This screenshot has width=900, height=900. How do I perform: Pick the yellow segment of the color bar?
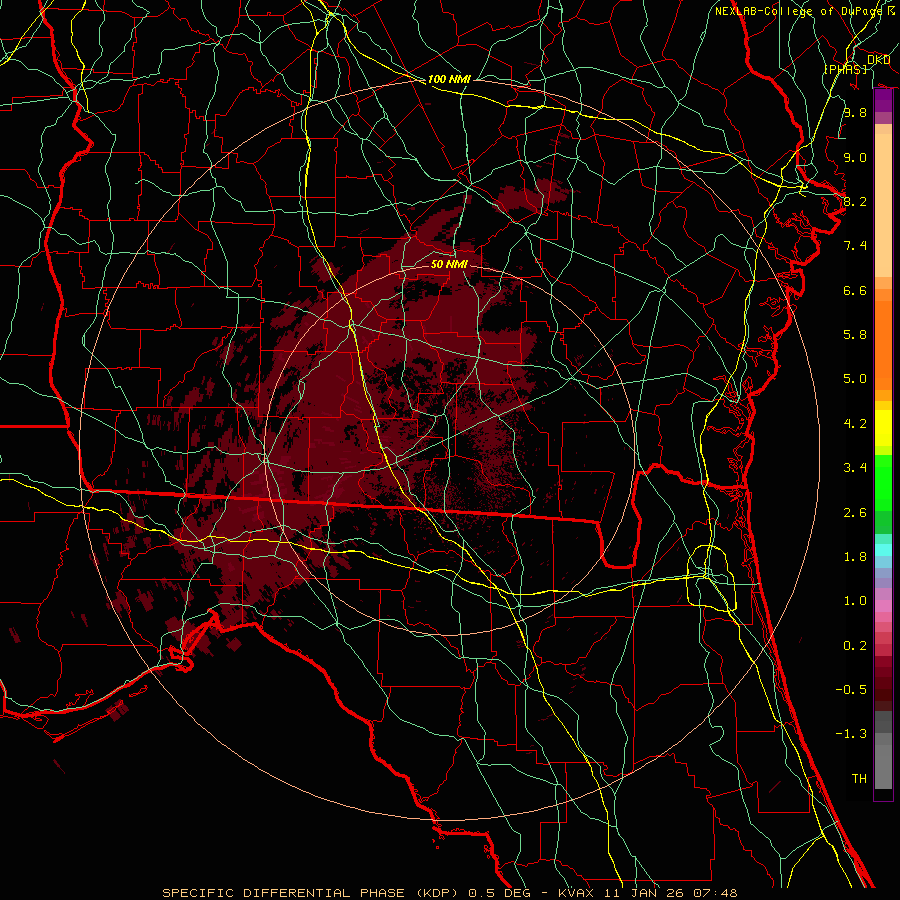coord(883,428)
